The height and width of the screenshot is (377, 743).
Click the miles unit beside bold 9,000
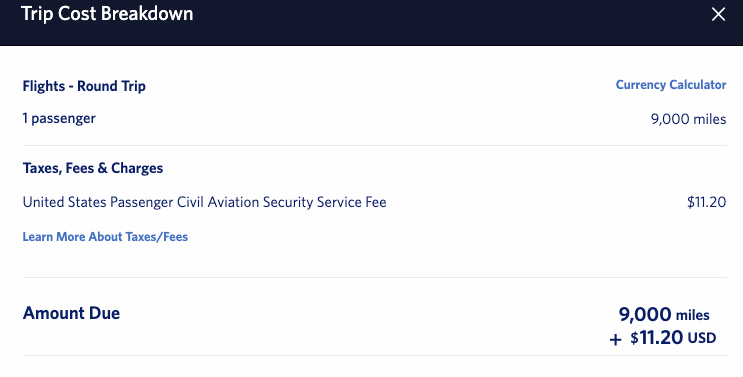point(692,315)
